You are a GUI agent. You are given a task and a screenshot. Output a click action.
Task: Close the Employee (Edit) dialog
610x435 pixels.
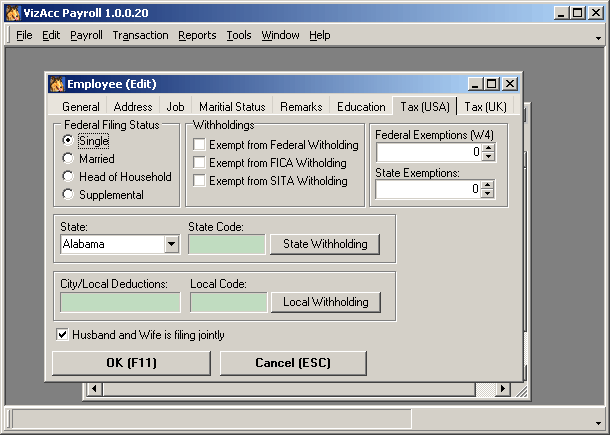click(x=510, y=84)
